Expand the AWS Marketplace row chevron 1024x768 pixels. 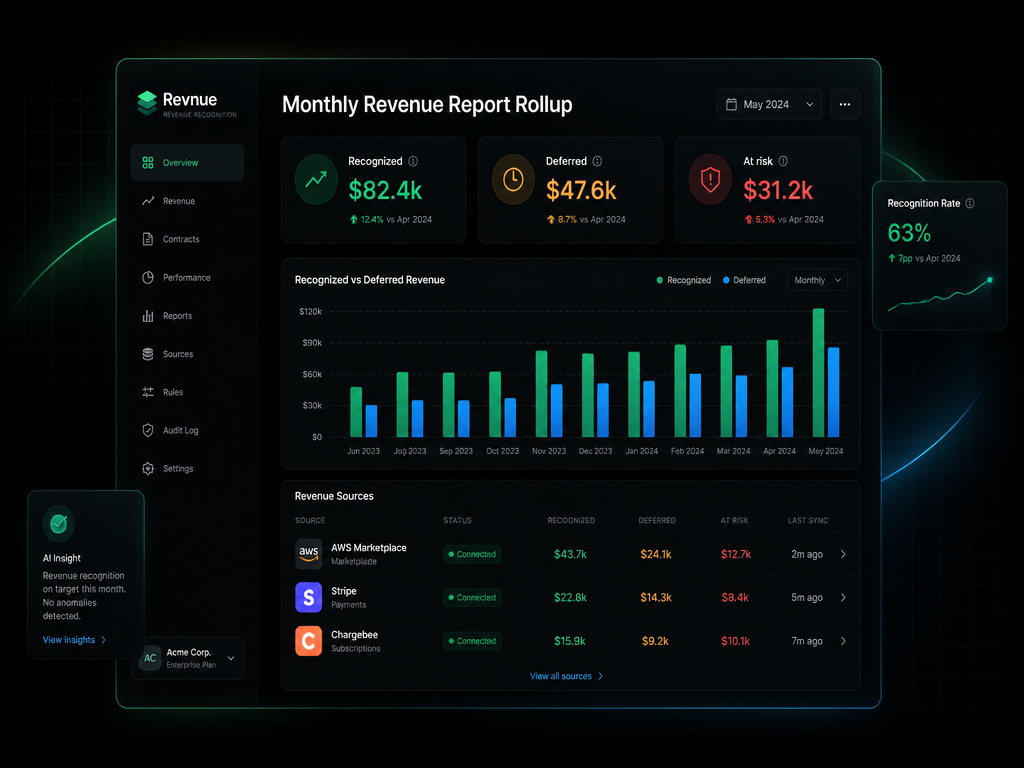843,554
